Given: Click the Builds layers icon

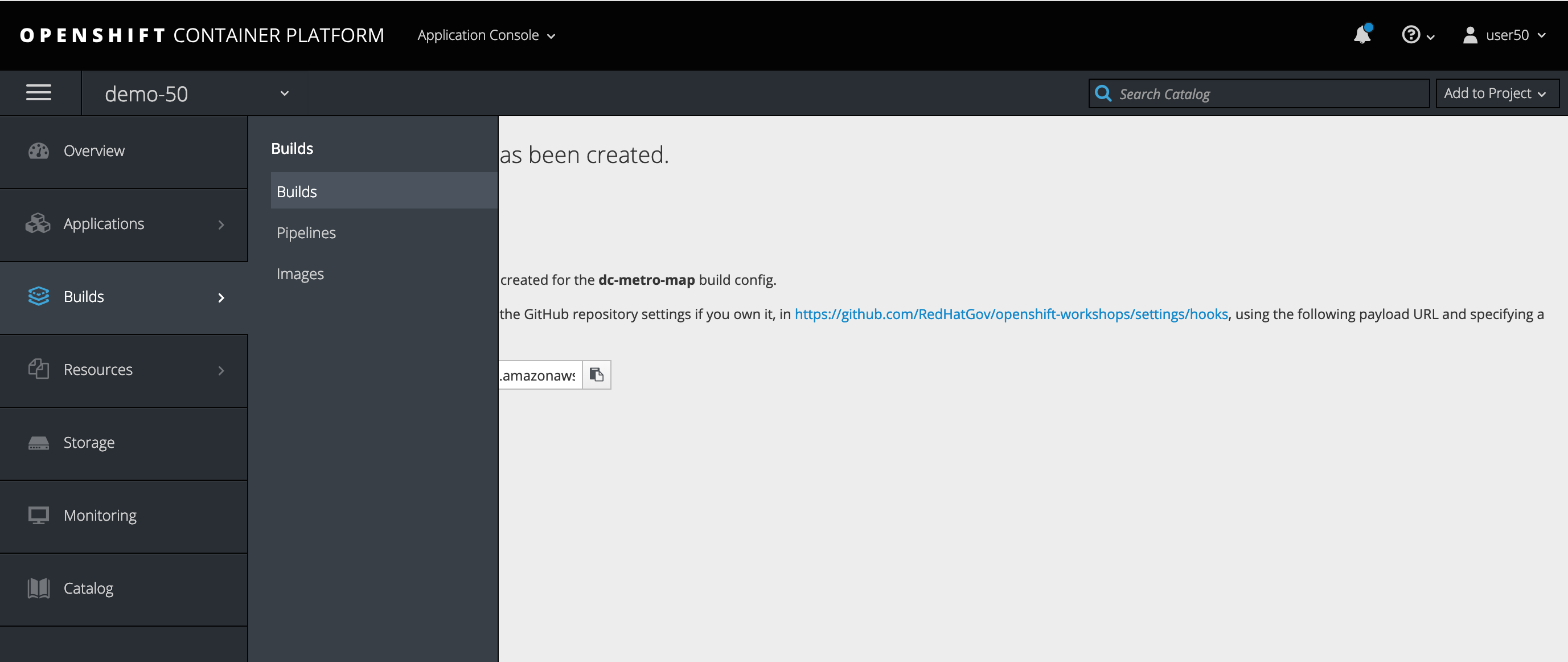Looking at the screenshot, I should click(38, 297).
